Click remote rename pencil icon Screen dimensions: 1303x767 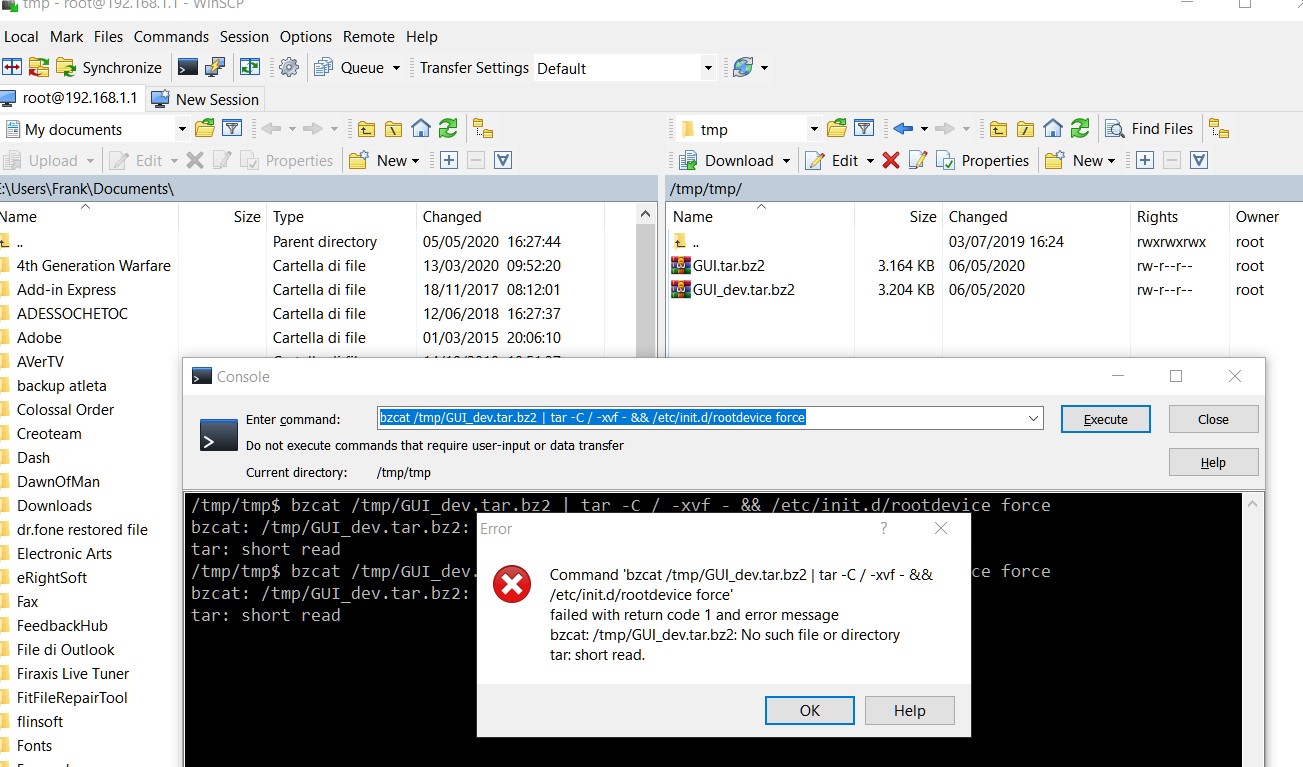coord(918,160)
